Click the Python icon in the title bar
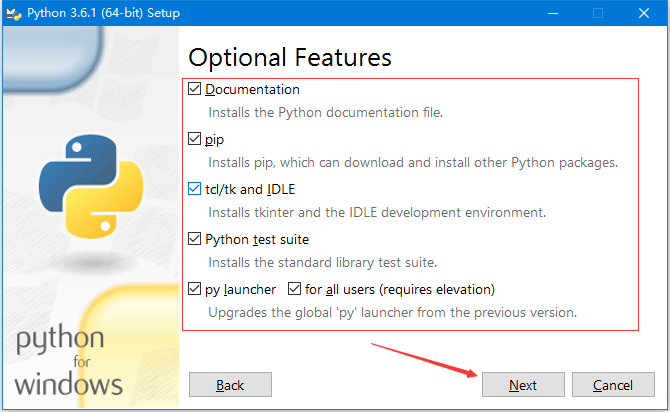 [x=13, y=13]
